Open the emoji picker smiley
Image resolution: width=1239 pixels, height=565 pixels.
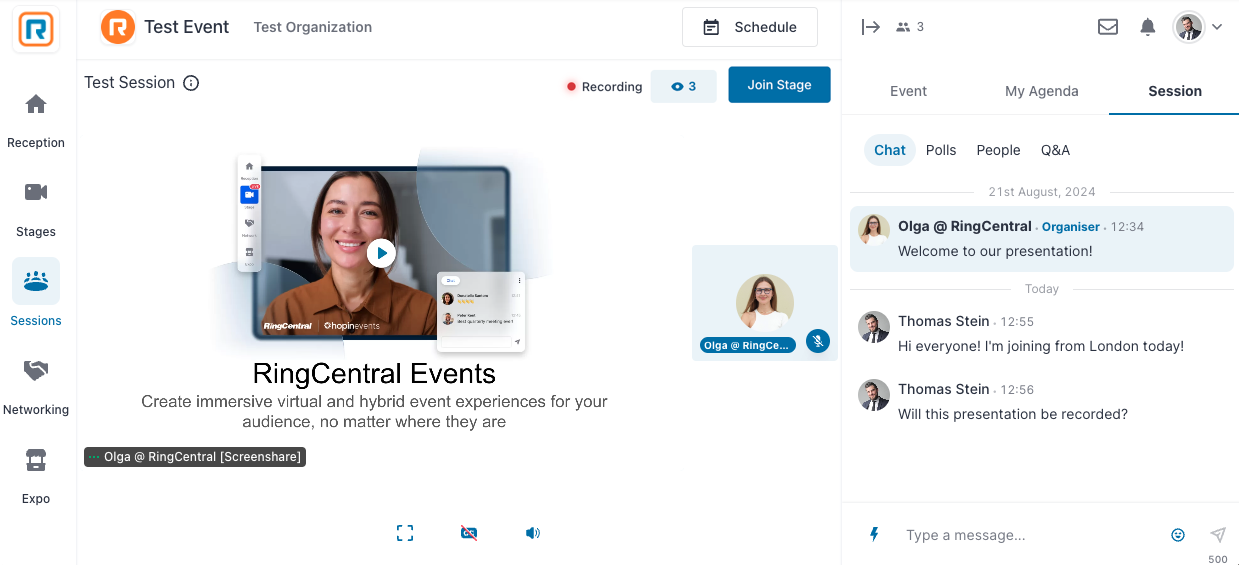click(x=1178, y=535)
